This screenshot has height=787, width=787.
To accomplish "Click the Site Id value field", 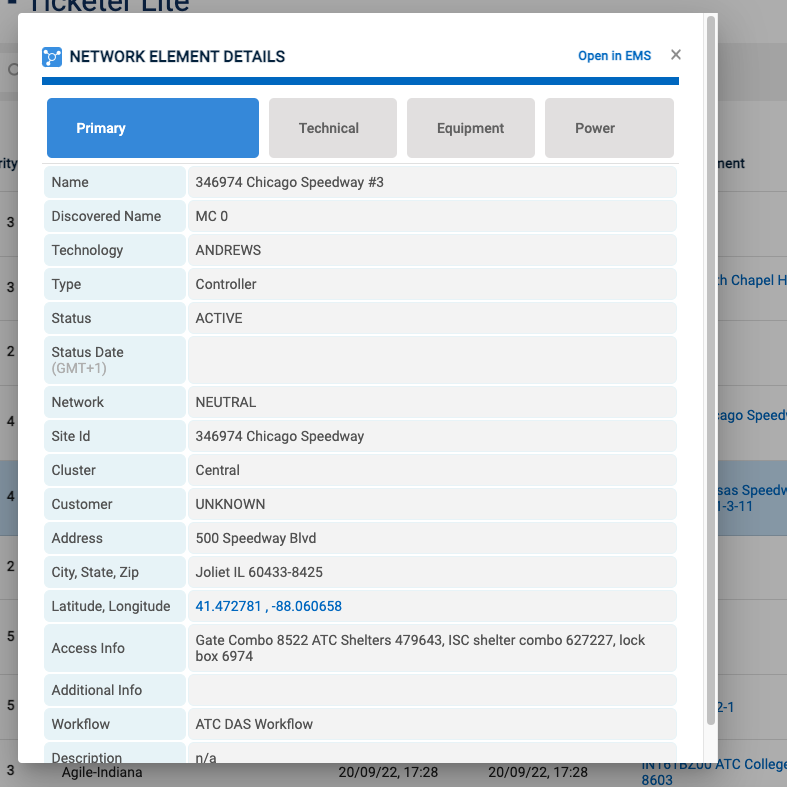I will (x=280, y=436).
